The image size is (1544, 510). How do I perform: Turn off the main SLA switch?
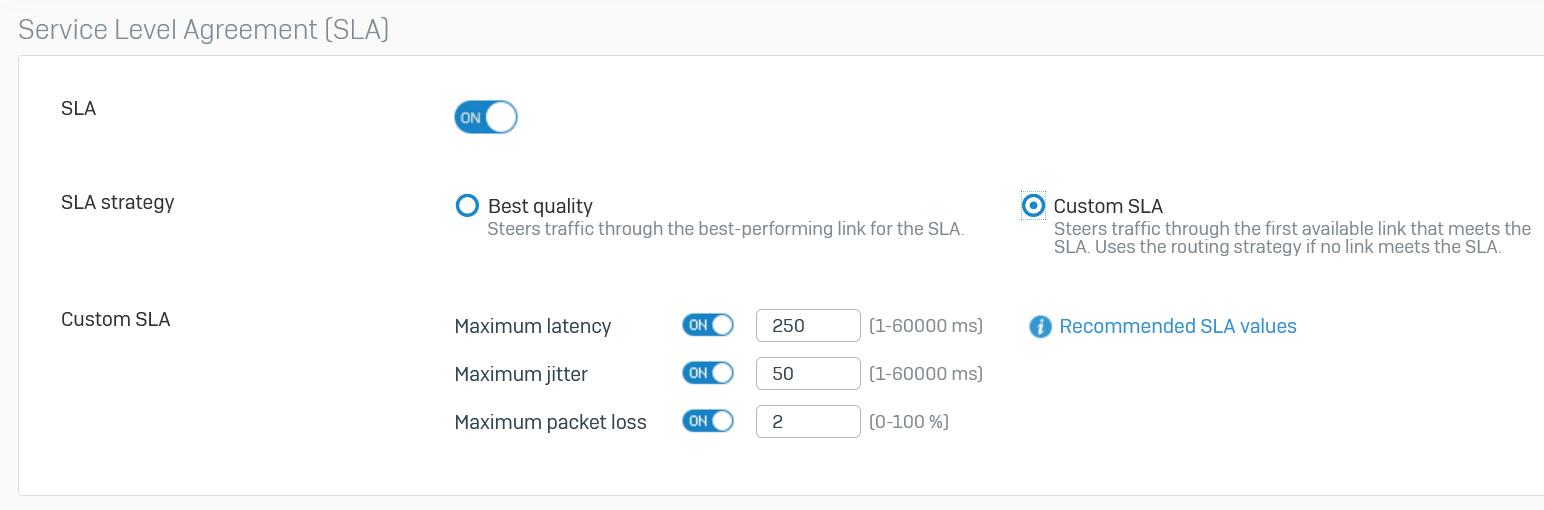(x=486, y=118)
